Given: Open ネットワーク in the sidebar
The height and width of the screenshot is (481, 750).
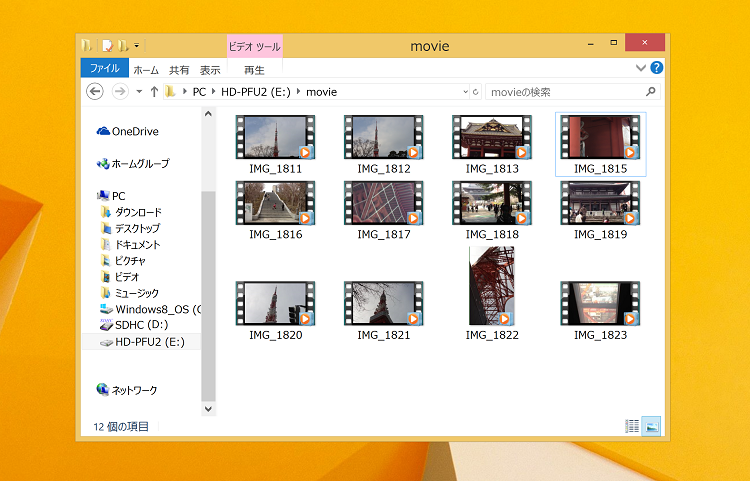Looking at the screenshot, I should pyautogui.click(x=134, y=390).
